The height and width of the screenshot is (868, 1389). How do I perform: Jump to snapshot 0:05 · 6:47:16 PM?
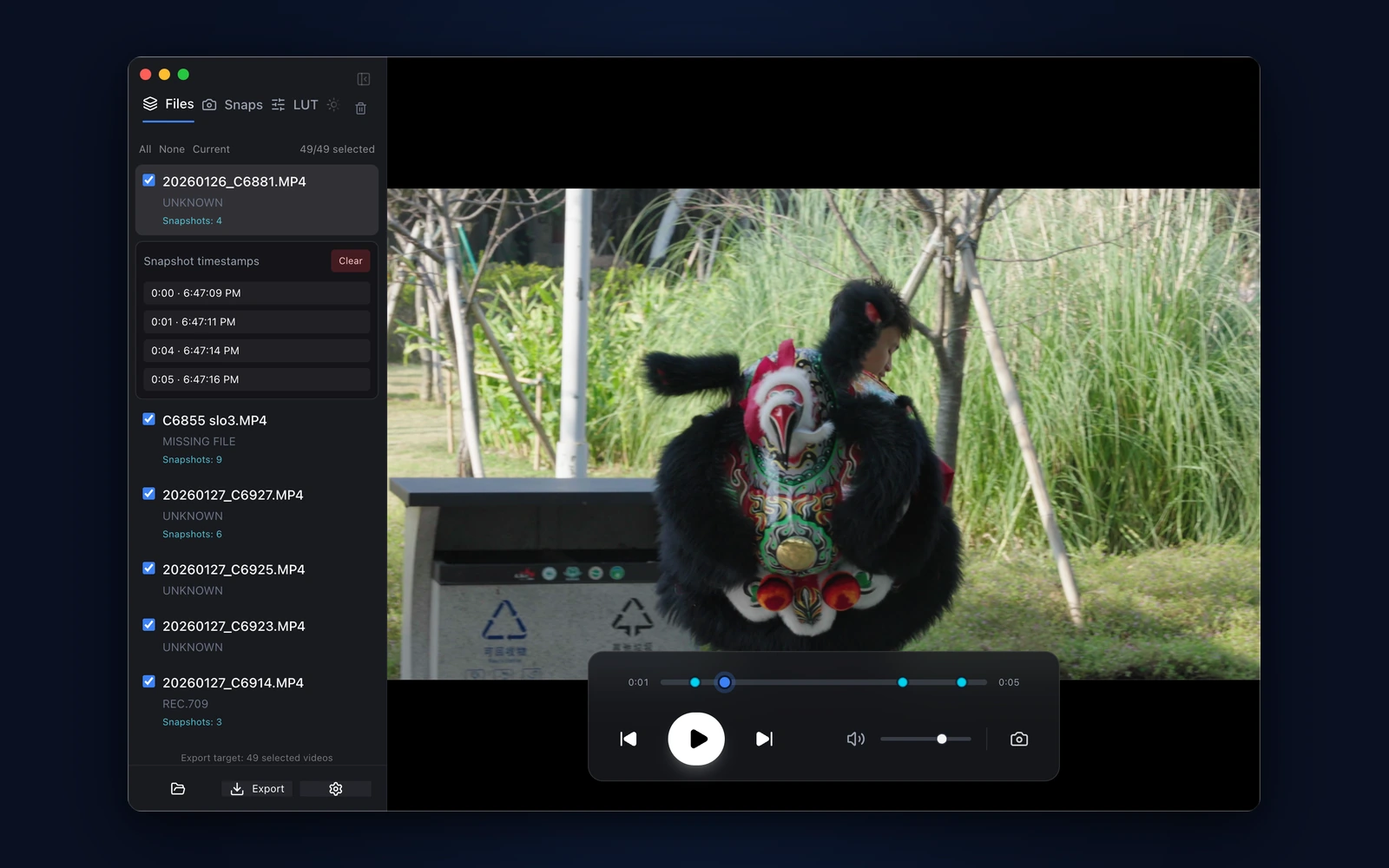pyautogui.click(x=257, y=379)
